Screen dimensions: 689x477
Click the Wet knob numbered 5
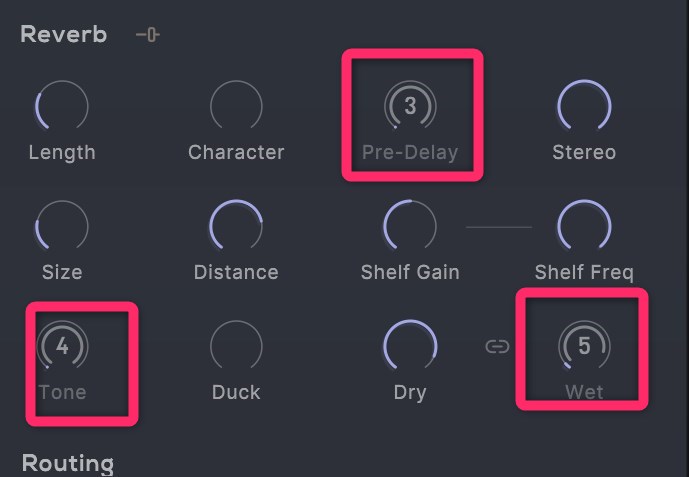[584, 346]
